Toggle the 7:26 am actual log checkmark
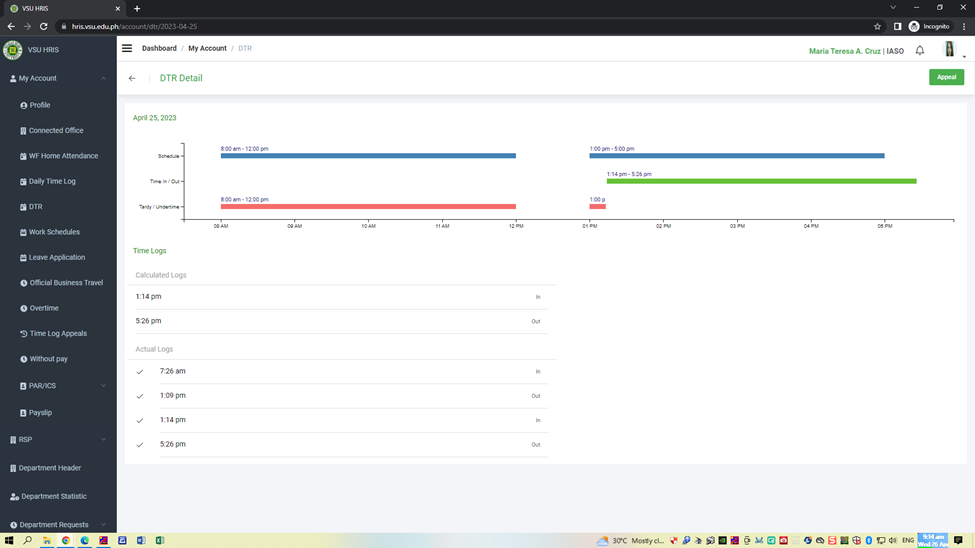The height and width of the screenshot is (548, 975). pyautogui.click(x=140, y=372)
